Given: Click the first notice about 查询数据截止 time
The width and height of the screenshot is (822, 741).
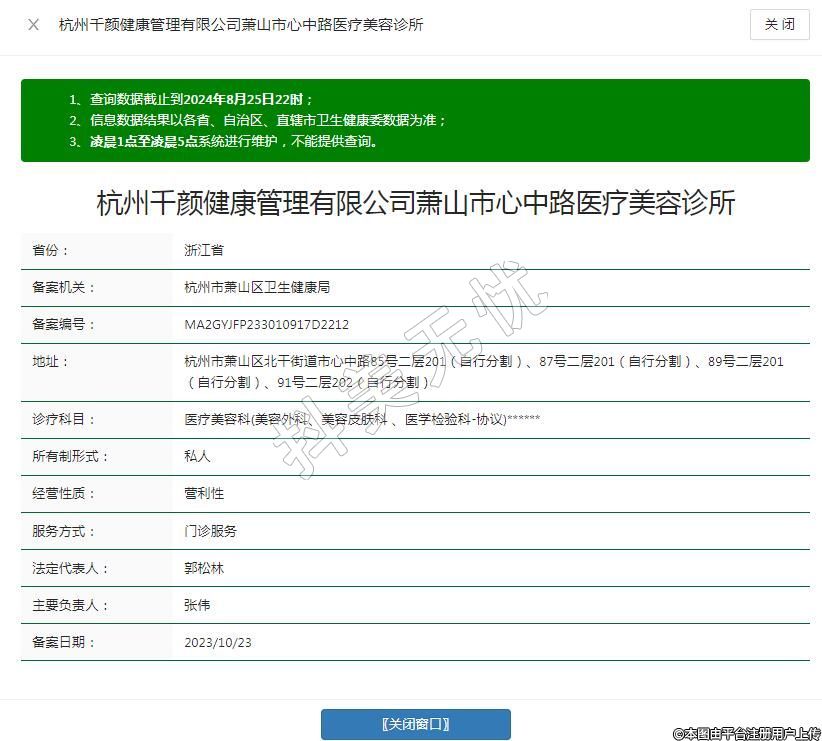Looking at the screenshot, I should [202, 99].
